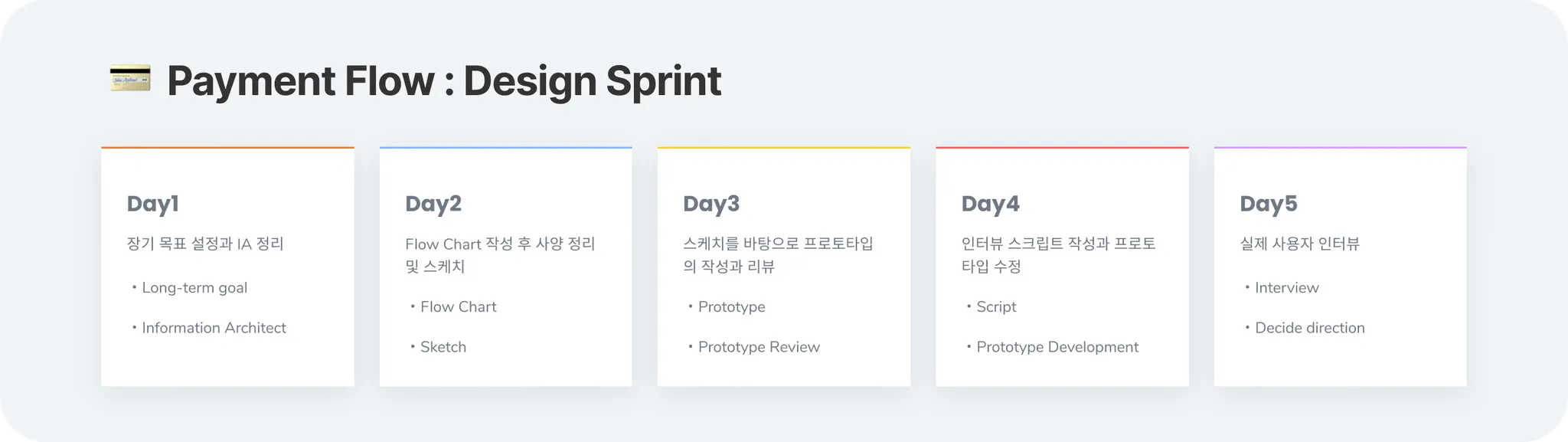
Task: Click the Decide direction bullet item
Action: [x=1309, y=328]
